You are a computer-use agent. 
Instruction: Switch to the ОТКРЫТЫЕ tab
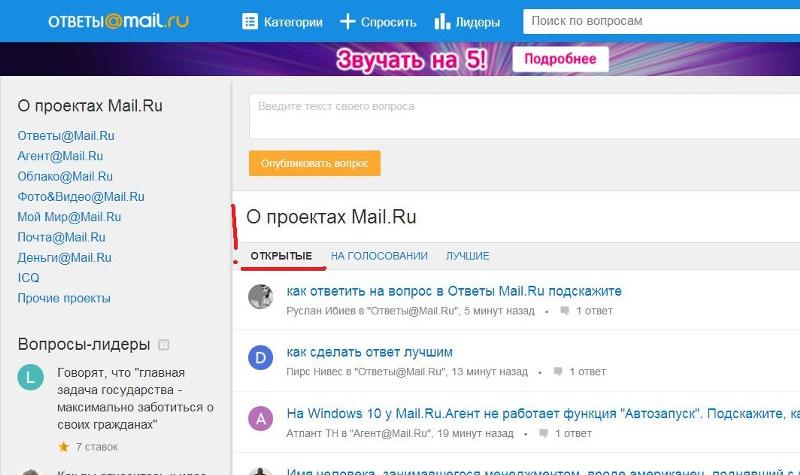[x=281, y=256]
